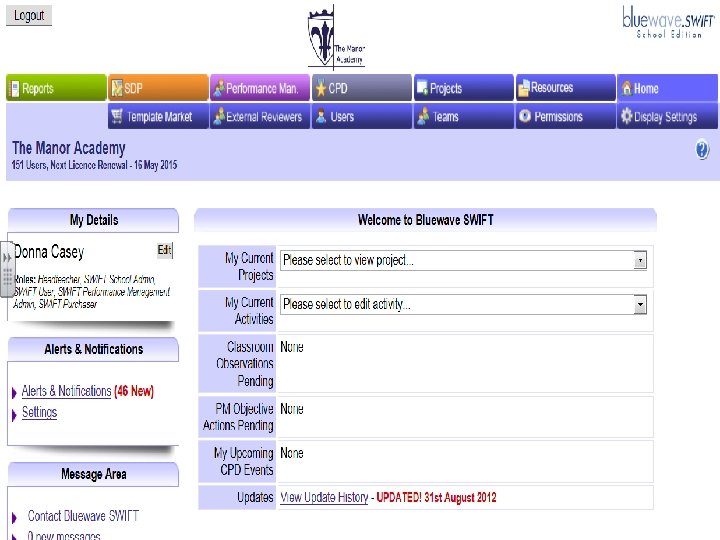
Task: Click 'None' in My Upcoming CPD Events
Action: tap(292, 453)
